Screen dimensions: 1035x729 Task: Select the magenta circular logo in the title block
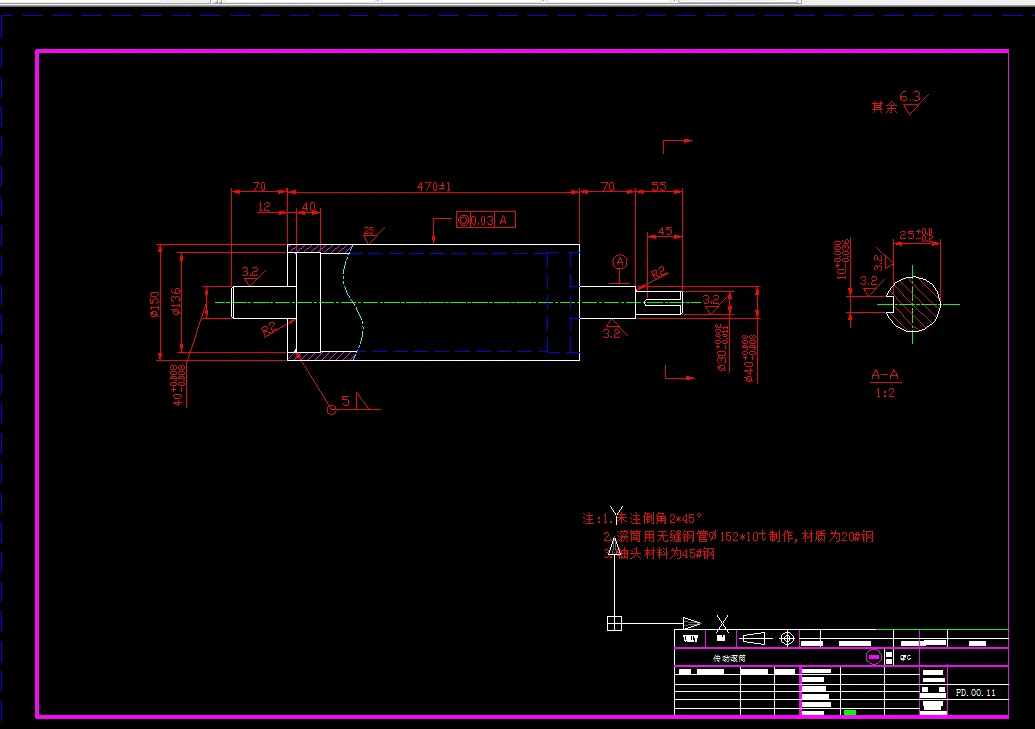pyautogui.click(x=873, y=657)
